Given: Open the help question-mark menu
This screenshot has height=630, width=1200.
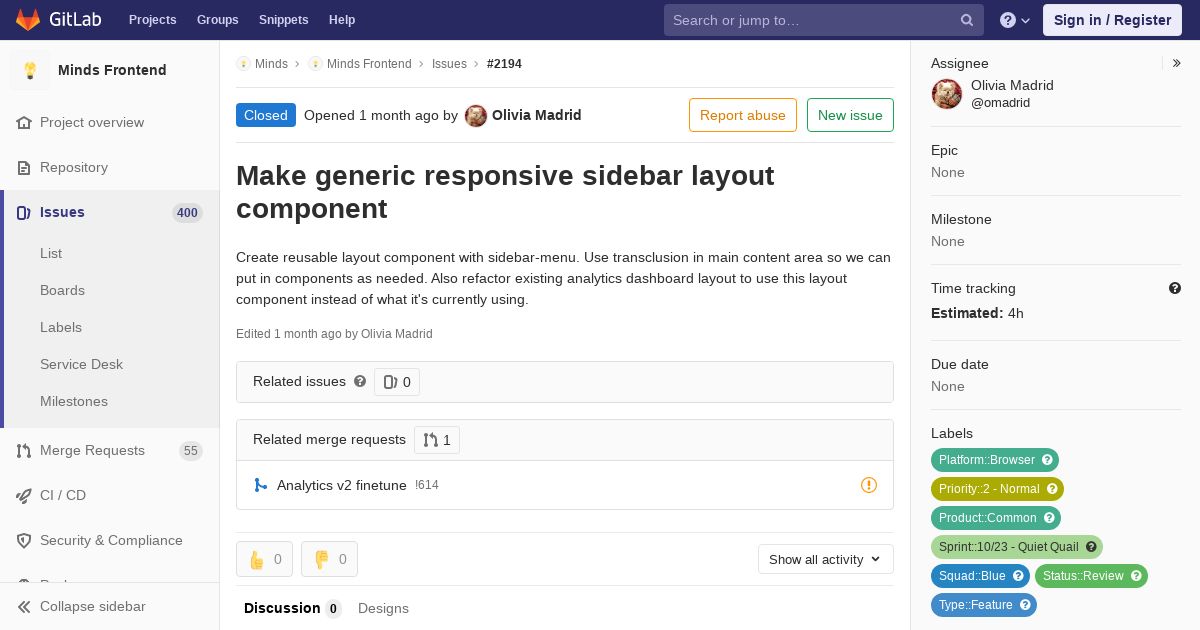Looking at the screenshot, I should (x=1015, y=20).
